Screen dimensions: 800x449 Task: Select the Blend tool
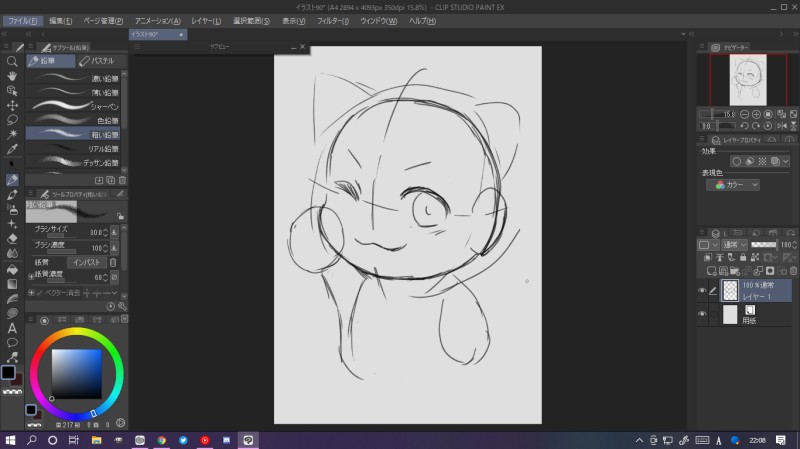pyautogui.click(x=12, y=253)
